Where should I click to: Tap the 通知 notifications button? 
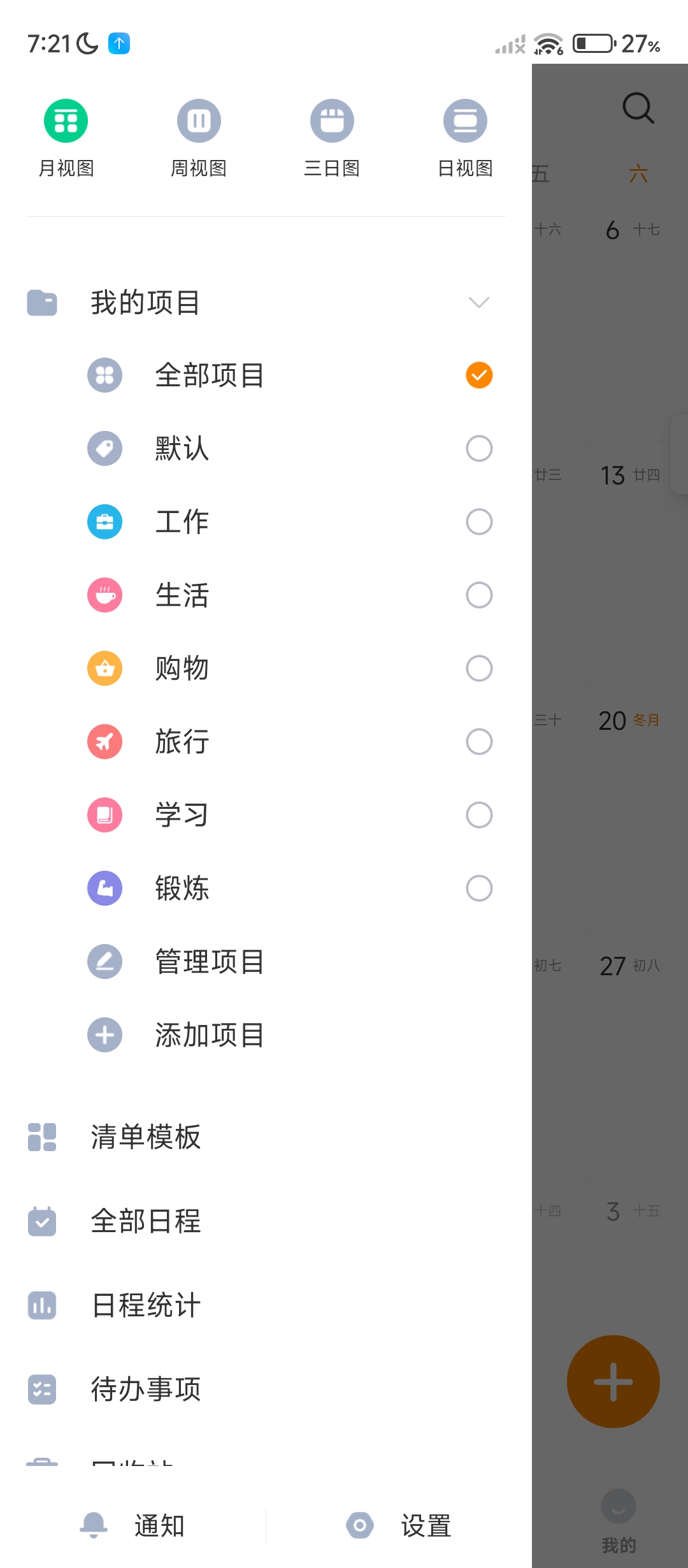point(134,1526)
